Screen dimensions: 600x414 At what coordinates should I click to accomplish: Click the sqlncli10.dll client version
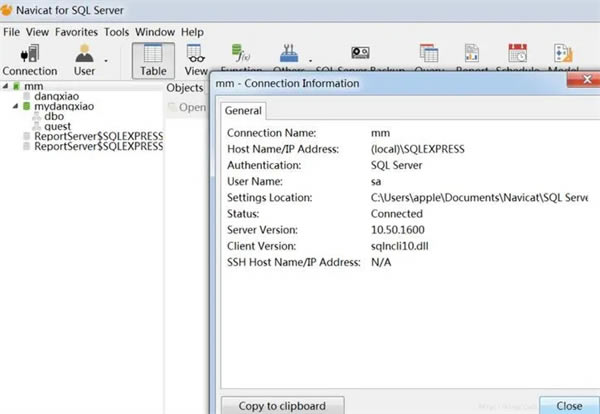coord(399,246)
